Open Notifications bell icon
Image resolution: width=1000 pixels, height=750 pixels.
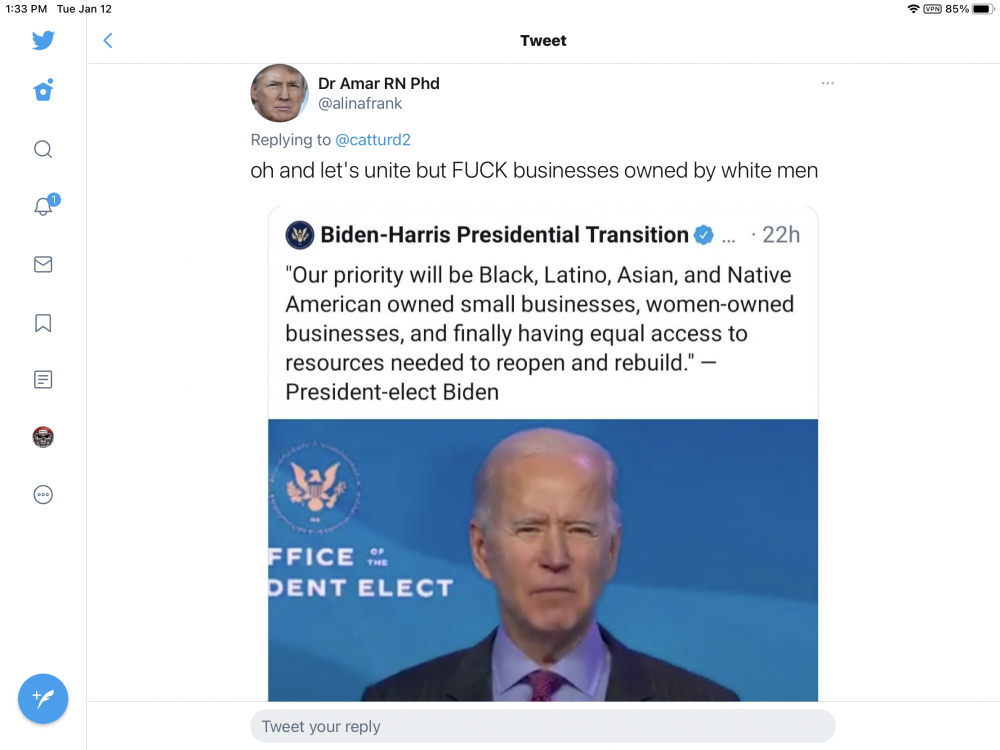[x=45, y=205]
